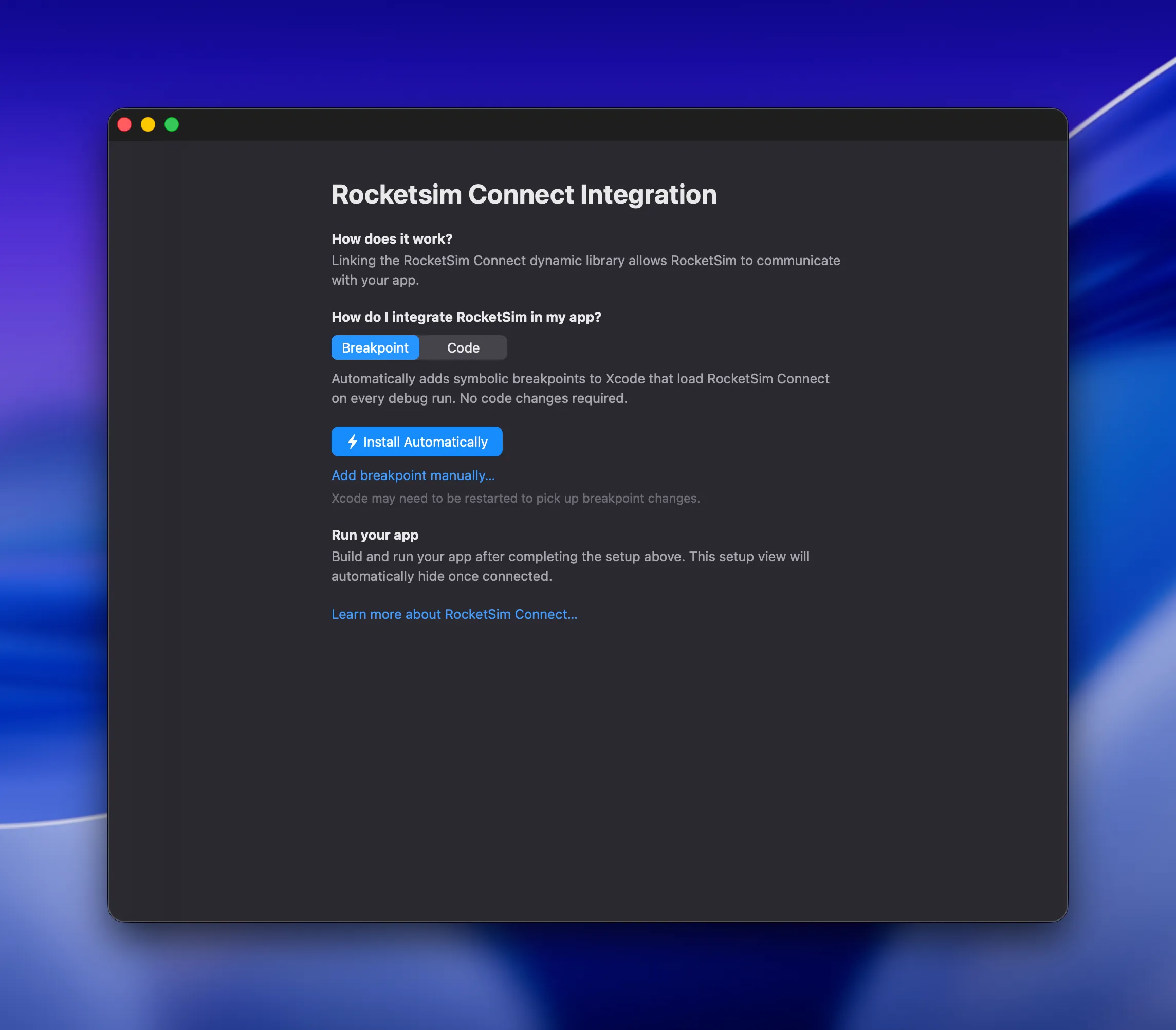The width and height of the screenshot is (1176, 1030).
Task: Click the Install Automatically button
Action: [x=417, y=442]
